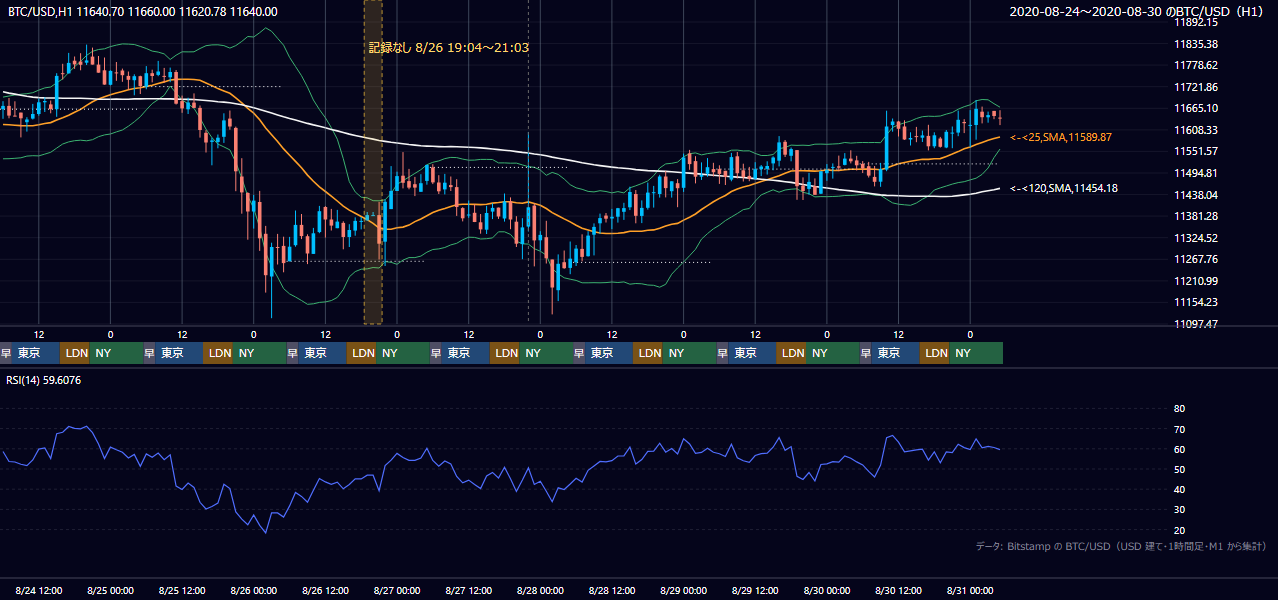Click price axis label 11154.23
The height and width of the screenshot is (600, 1278).
(1195, 302)
